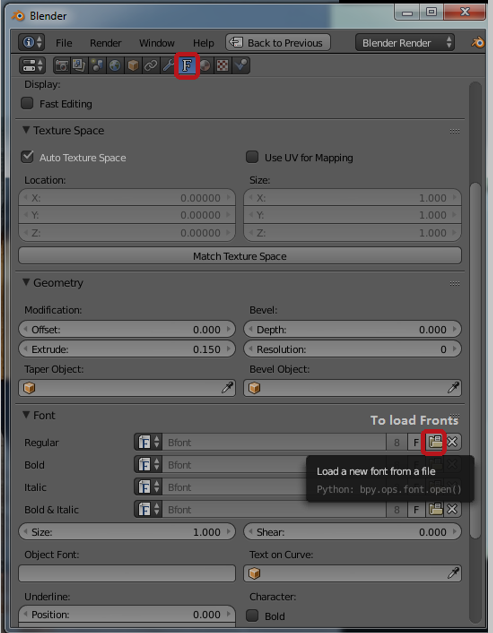Enable Use UV for Mapping
The image size is (493, 633).
[x=252, y=157]
